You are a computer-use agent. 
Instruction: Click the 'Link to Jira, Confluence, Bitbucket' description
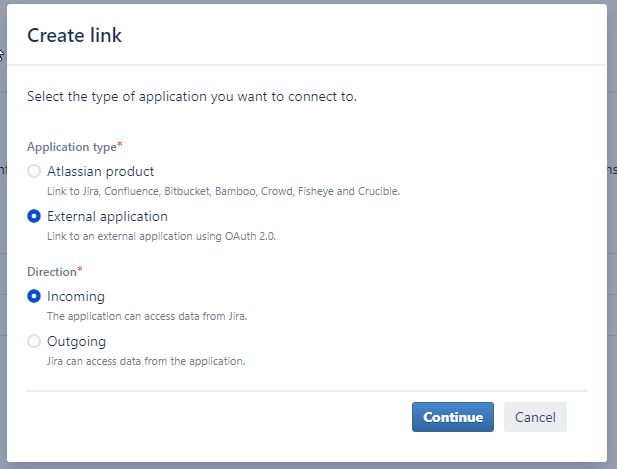pos(223,191)
